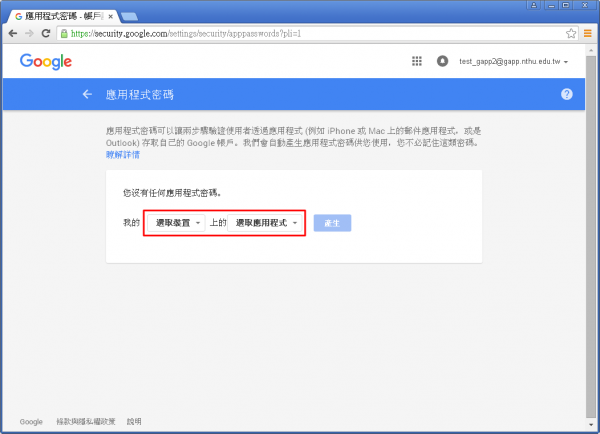Open the 條款與隱私權政策 footer link
Viewport: 600px width, 434px height.
pos(86,422)
